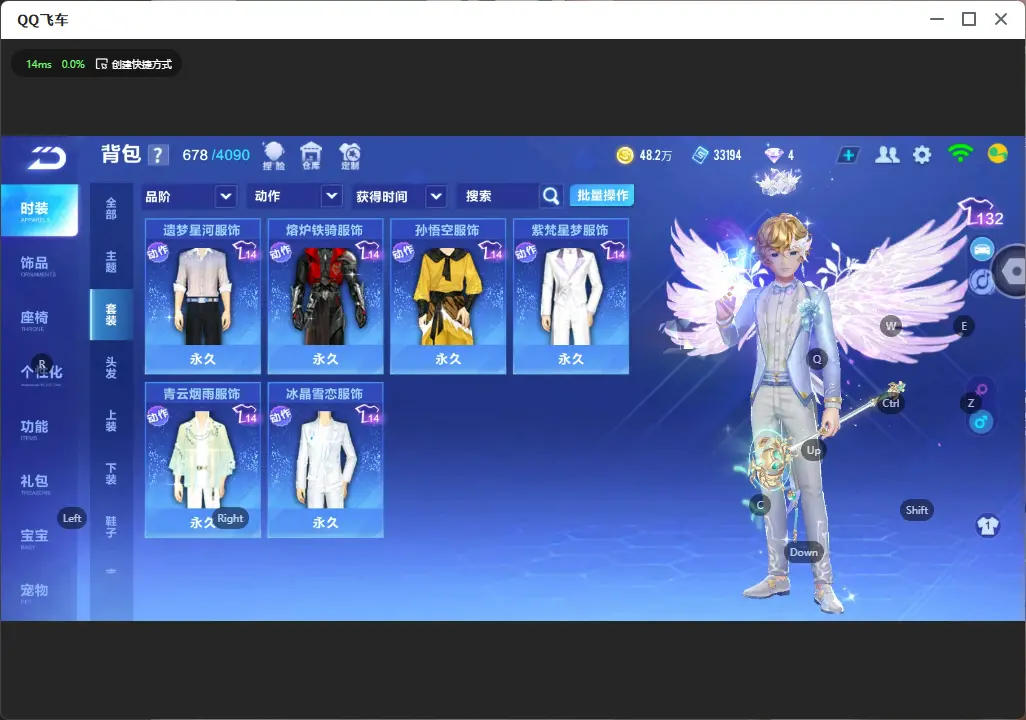Maximize the QQ飞车 window
The height and width of the screenshot is (720, 1026).
point(969,20)
